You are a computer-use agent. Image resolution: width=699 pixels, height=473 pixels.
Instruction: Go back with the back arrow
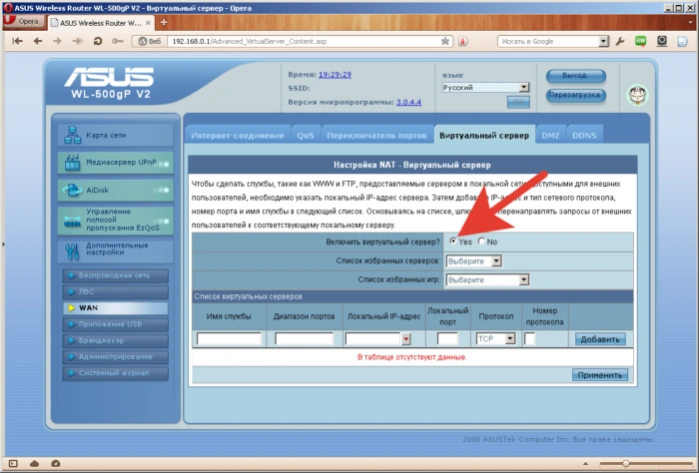[38, 41]
